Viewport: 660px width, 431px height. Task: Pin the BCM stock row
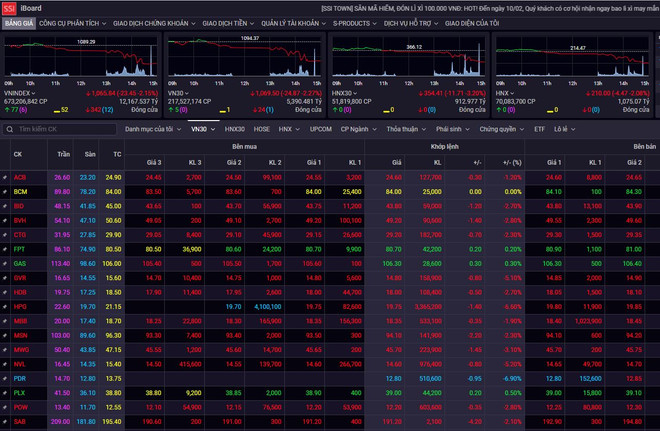pos(6,191)
